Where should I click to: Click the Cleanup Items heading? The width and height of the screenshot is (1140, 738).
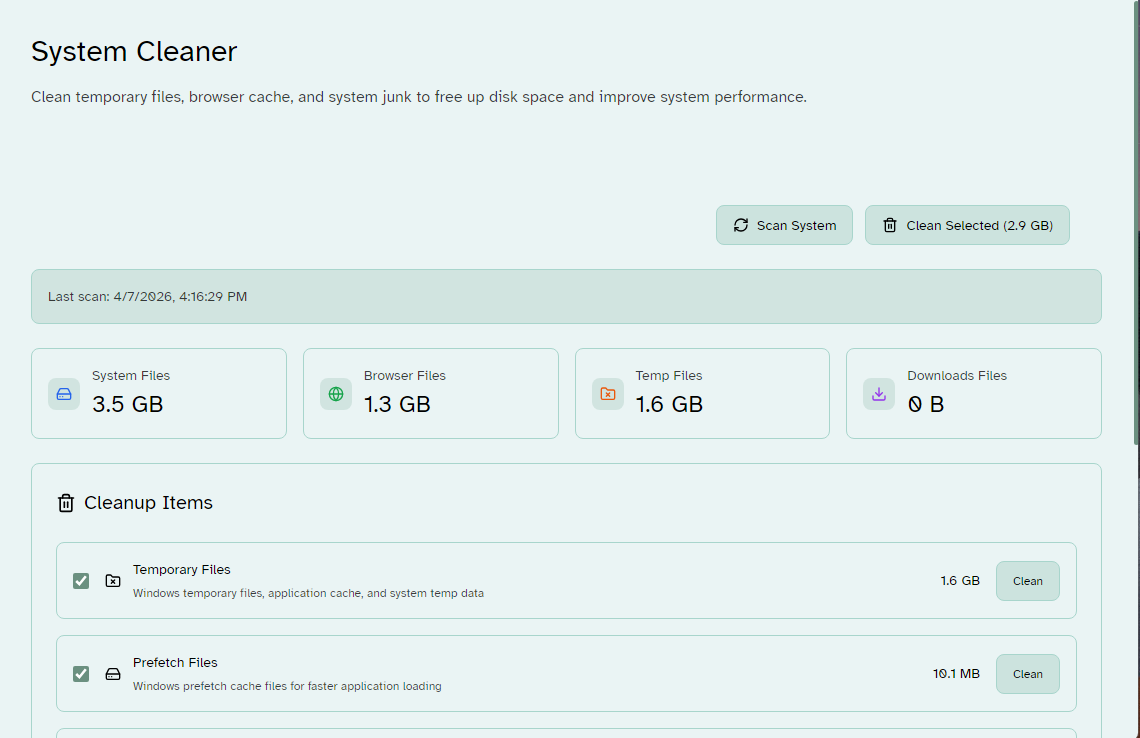tap(148, 503)
